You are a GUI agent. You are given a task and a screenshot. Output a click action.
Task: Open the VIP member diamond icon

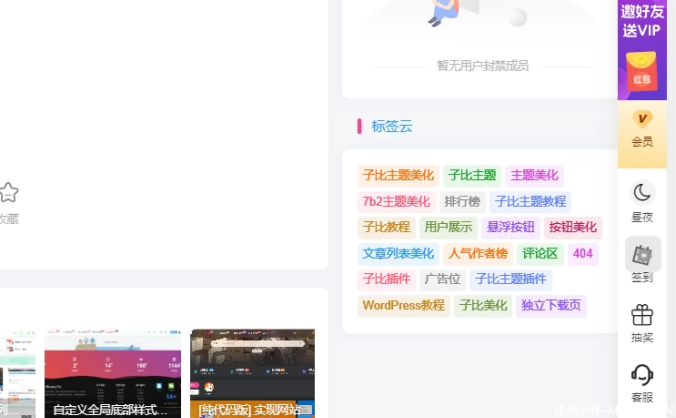click(x=642, y=119)
